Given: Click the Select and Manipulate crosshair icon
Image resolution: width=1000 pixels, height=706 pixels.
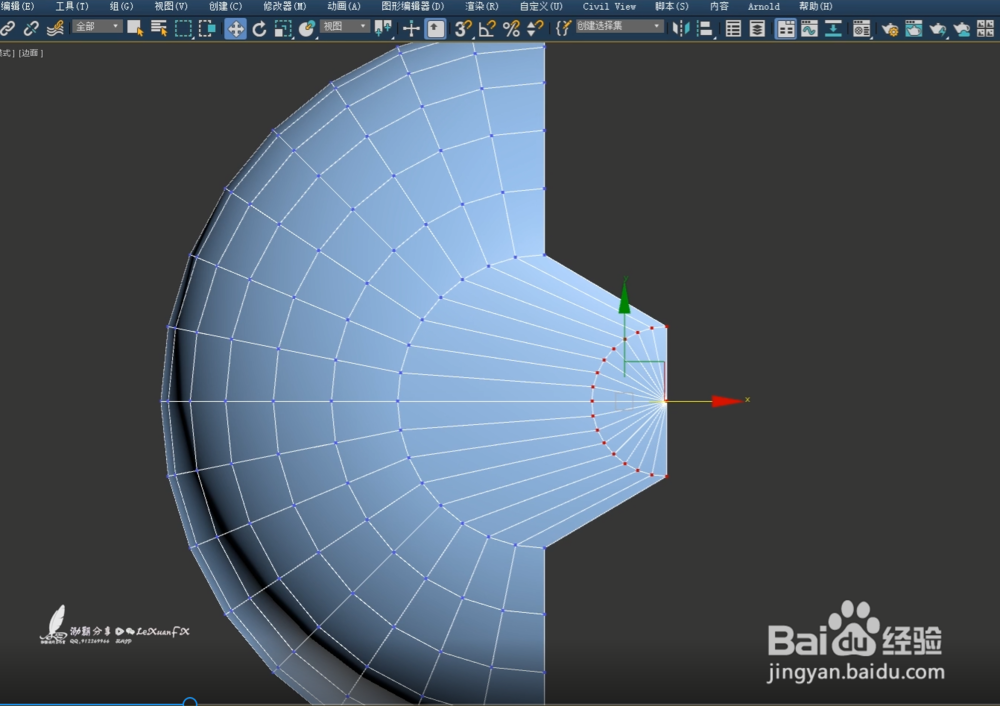Looking at the screenshot, I should click(411, 28).
